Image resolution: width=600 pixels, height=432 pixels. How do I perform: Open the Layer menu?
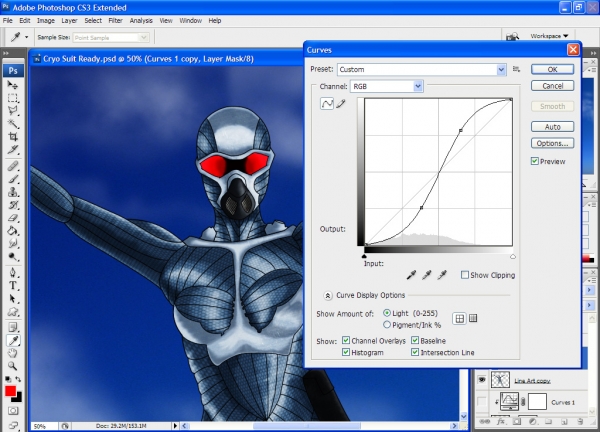pyautogui.click(x=69, y=21)
